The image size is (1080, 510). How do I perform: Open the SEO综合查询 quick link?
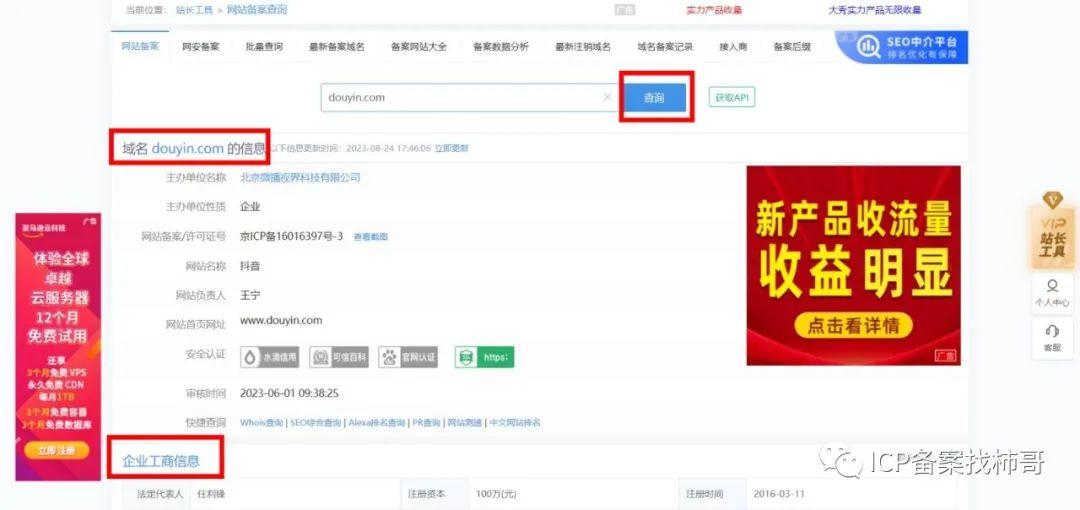click(x=315, y=423)
